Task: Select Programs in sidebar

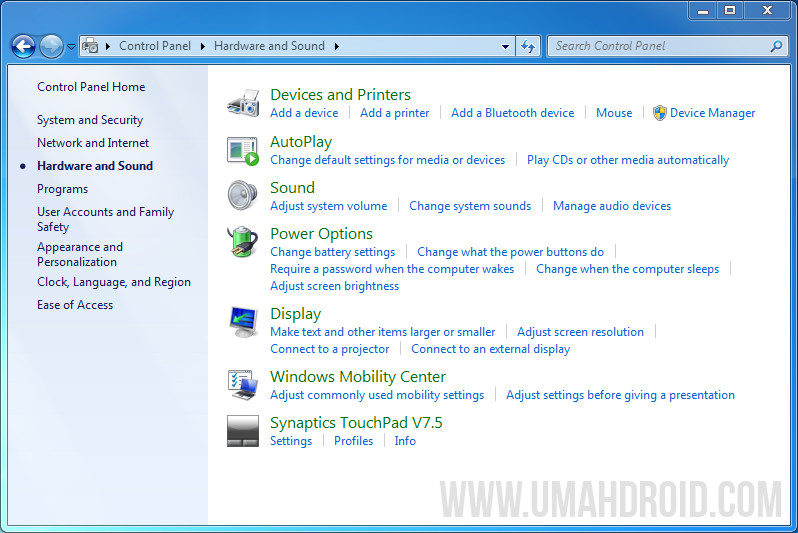Action: coord(63,189)
